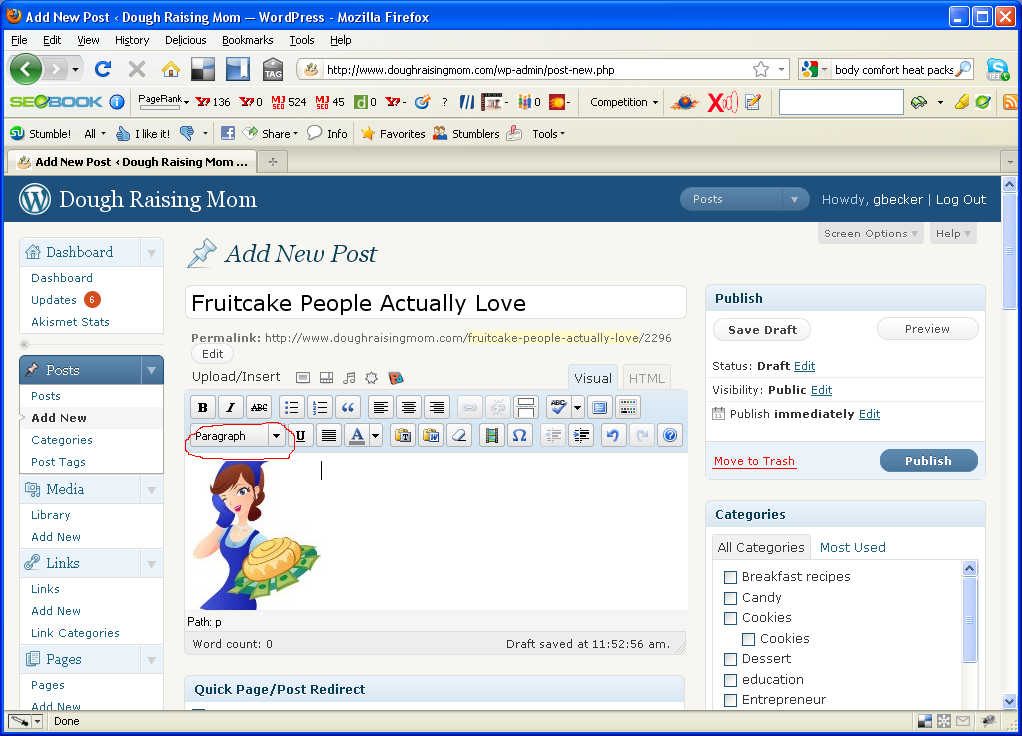Open the text color picker arrow
Viewport: 1022px width, 736px height.
[375, 435]
